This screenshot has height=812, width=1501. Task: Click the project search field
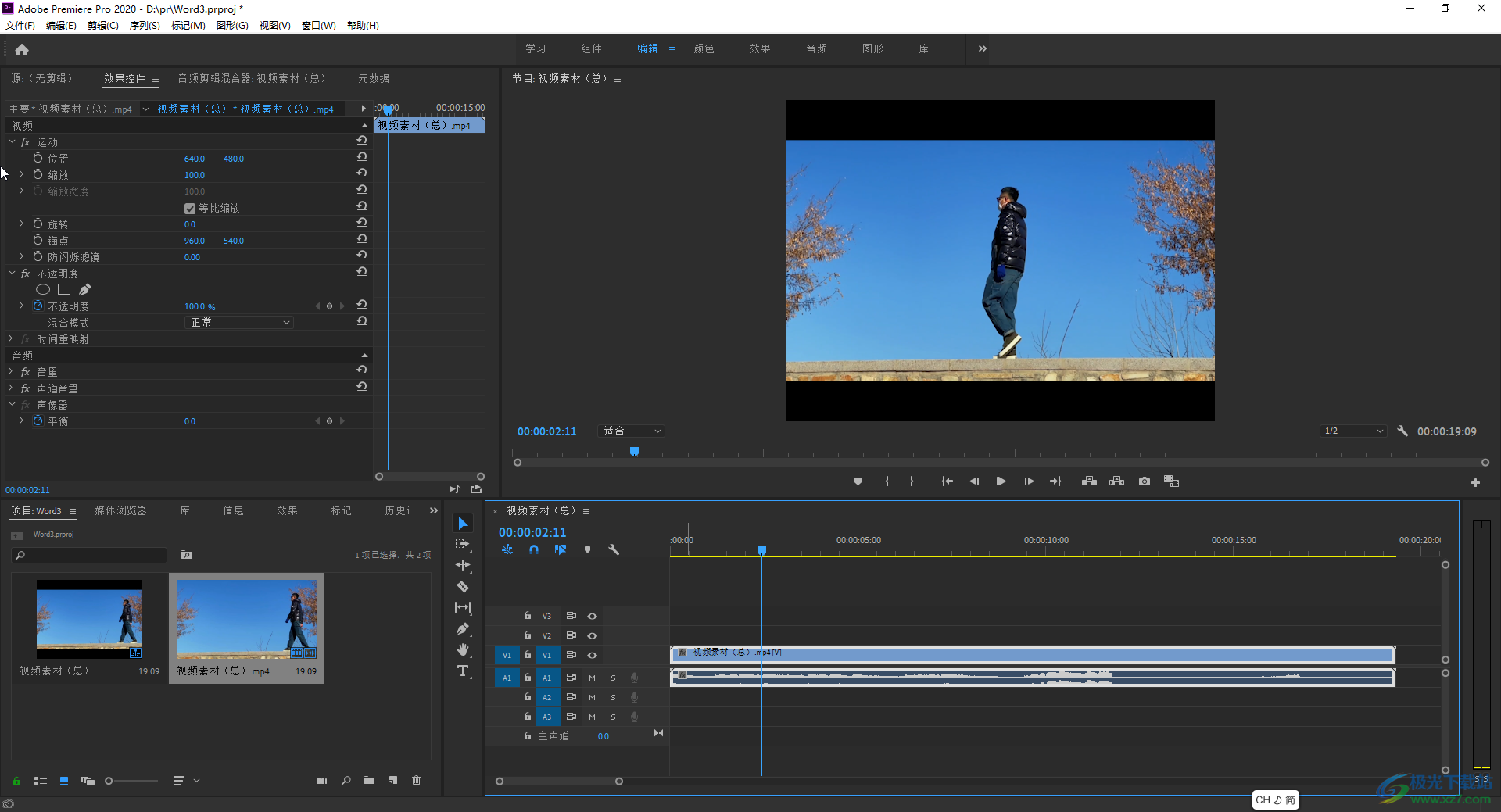click(x=90, y=555)
